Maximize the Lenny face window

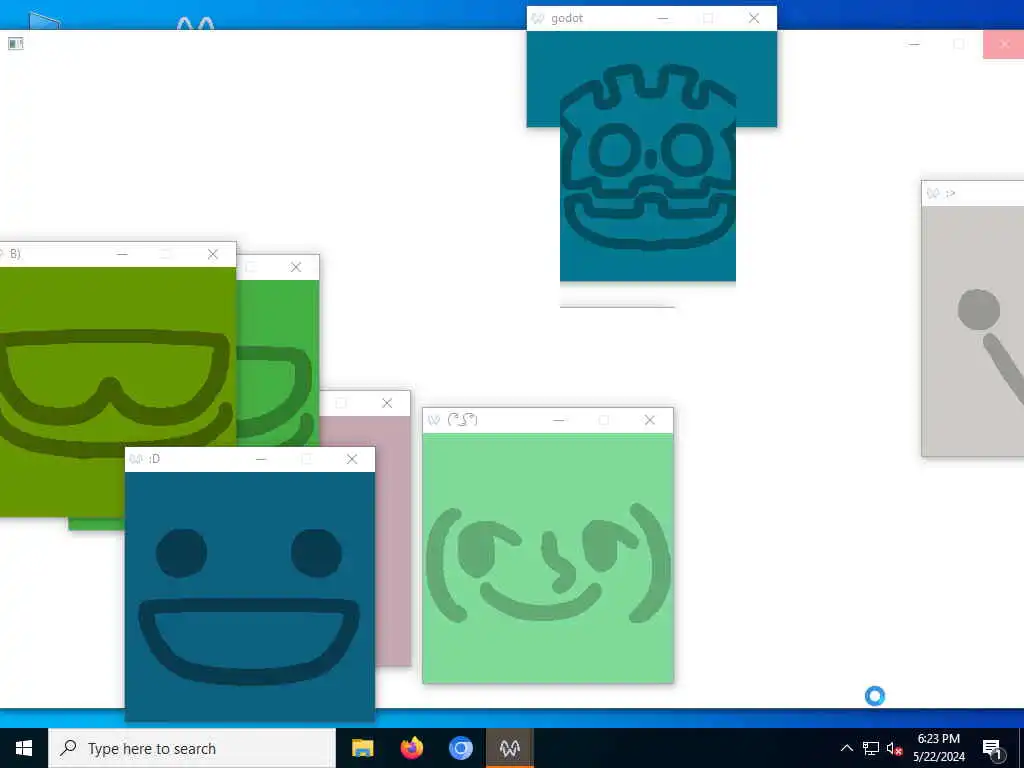pos(604,420)
